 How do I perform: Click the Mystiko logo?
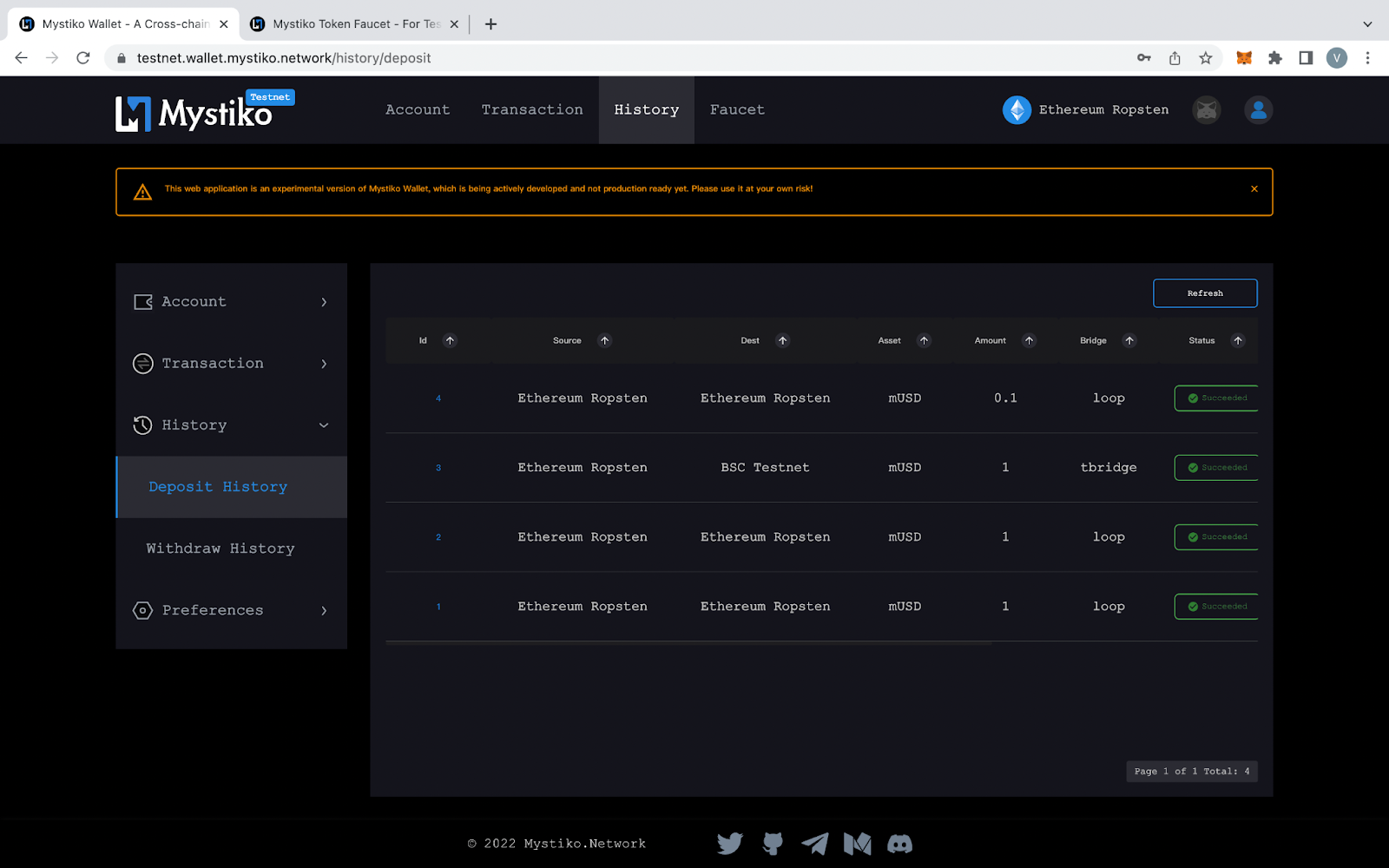coord(194,113)
